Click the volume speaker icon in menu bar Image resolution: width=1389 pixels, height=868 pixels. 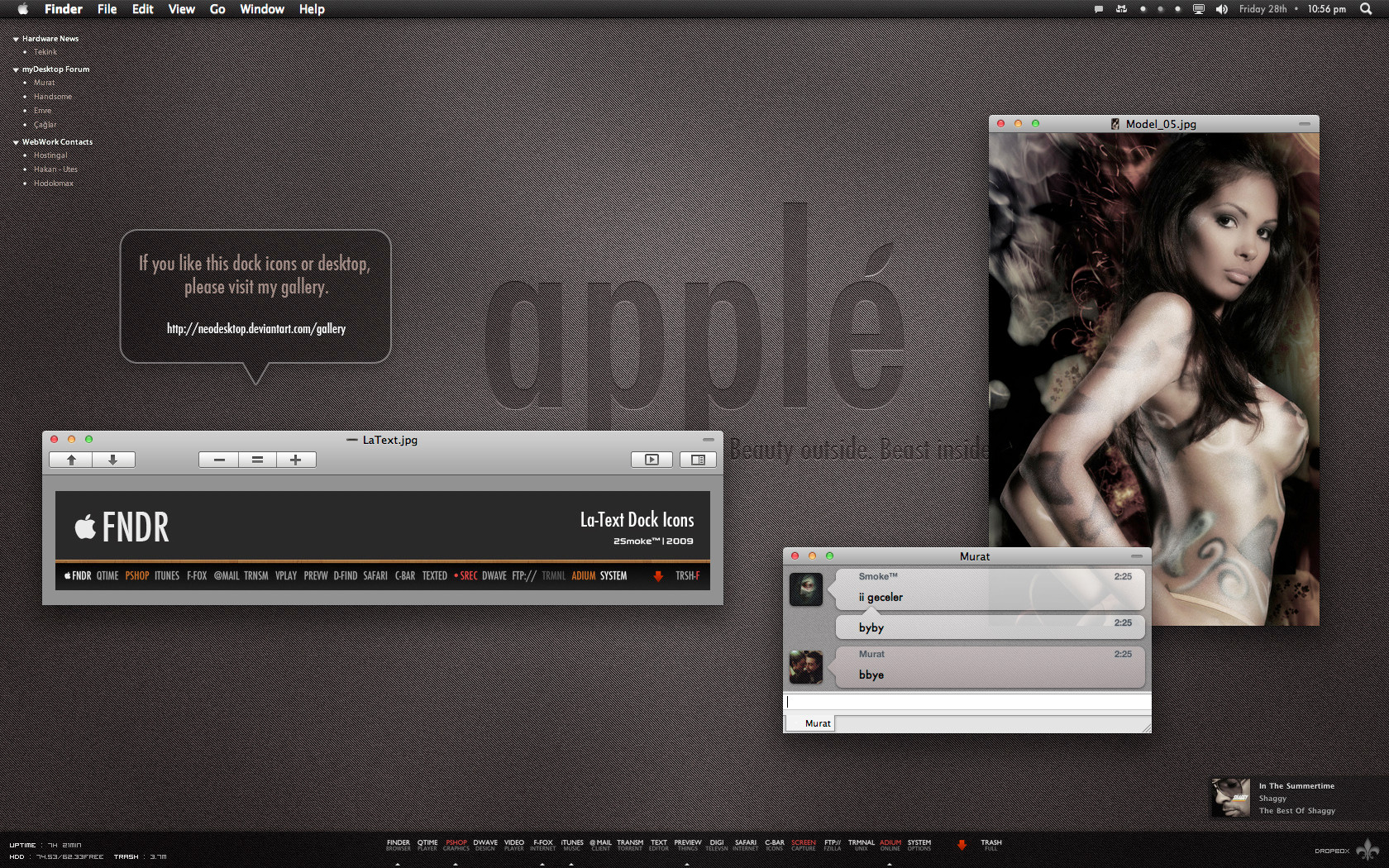[x=1221, y=9]
